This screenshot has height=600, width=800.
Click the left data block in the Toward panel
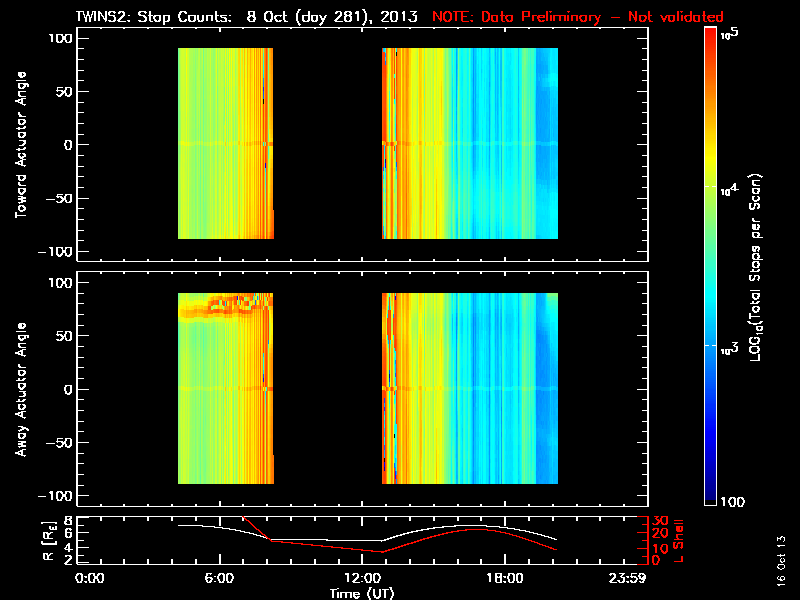(225, 145)
